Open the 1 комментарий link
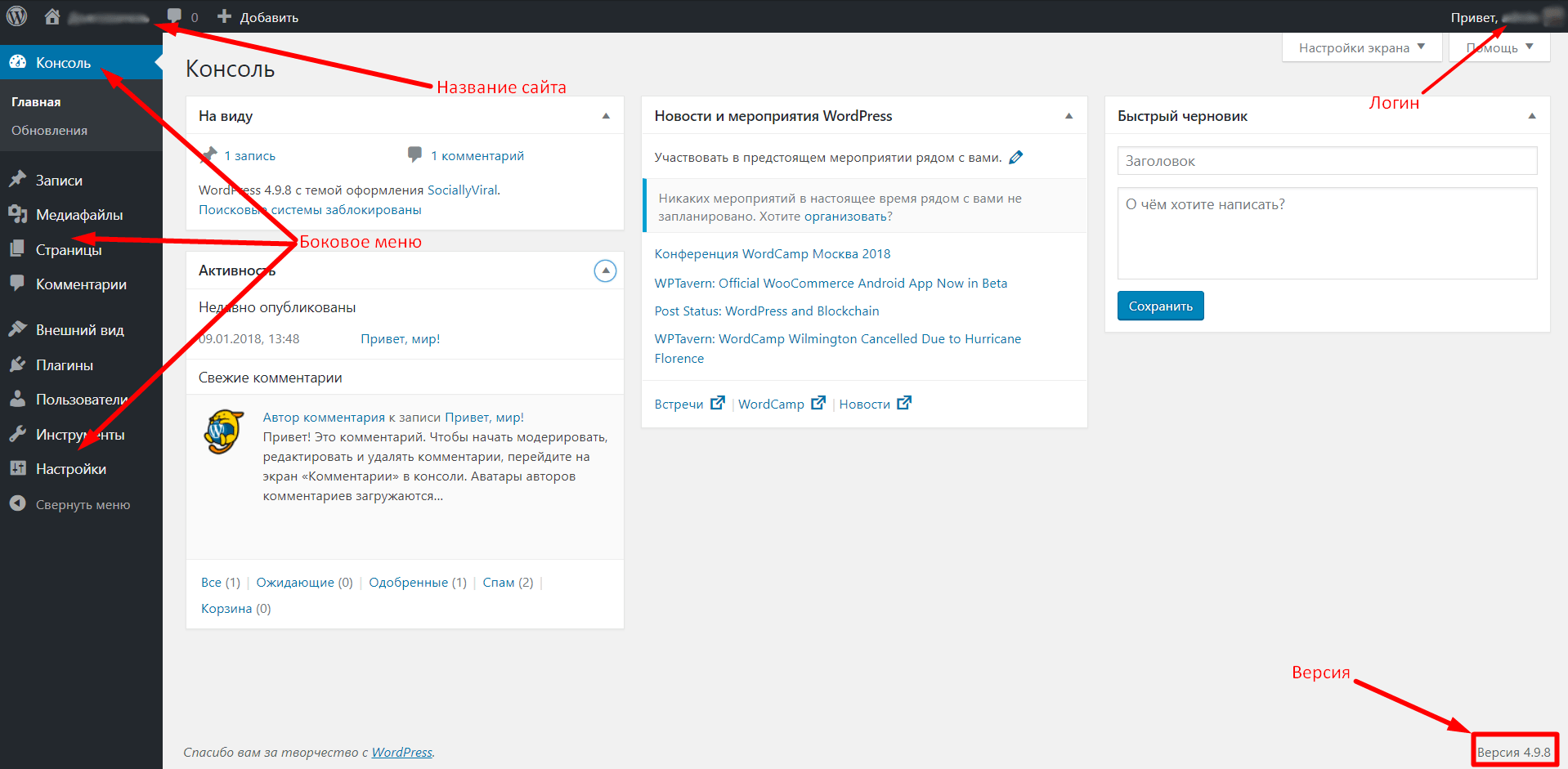The height and width of the screenshot is (769, 1568). click(x=477, y=155)
